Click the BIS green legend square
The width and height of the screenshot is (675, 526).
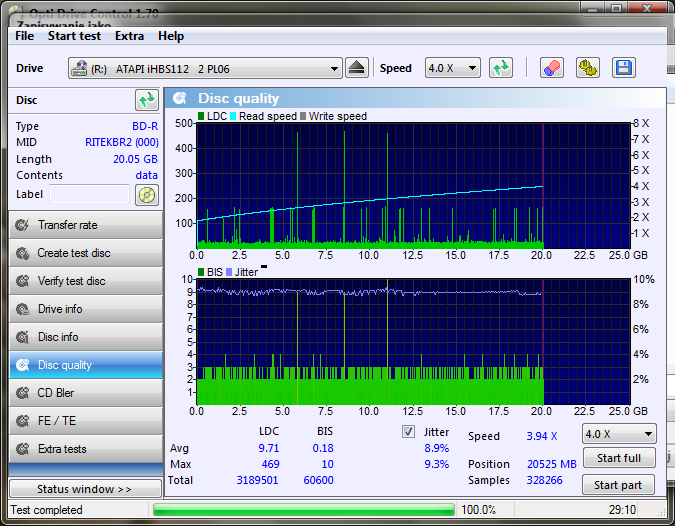[x=201, y=272]
